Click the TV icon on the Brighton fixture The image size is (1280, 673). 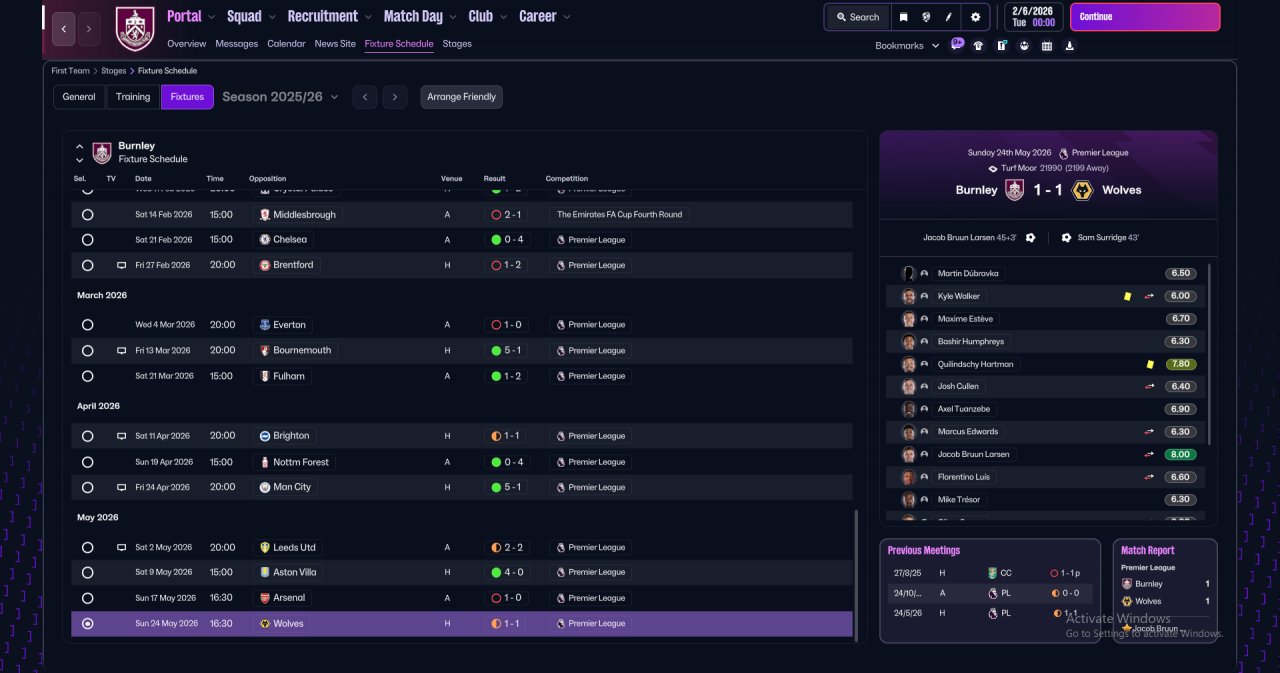[121, 436]
